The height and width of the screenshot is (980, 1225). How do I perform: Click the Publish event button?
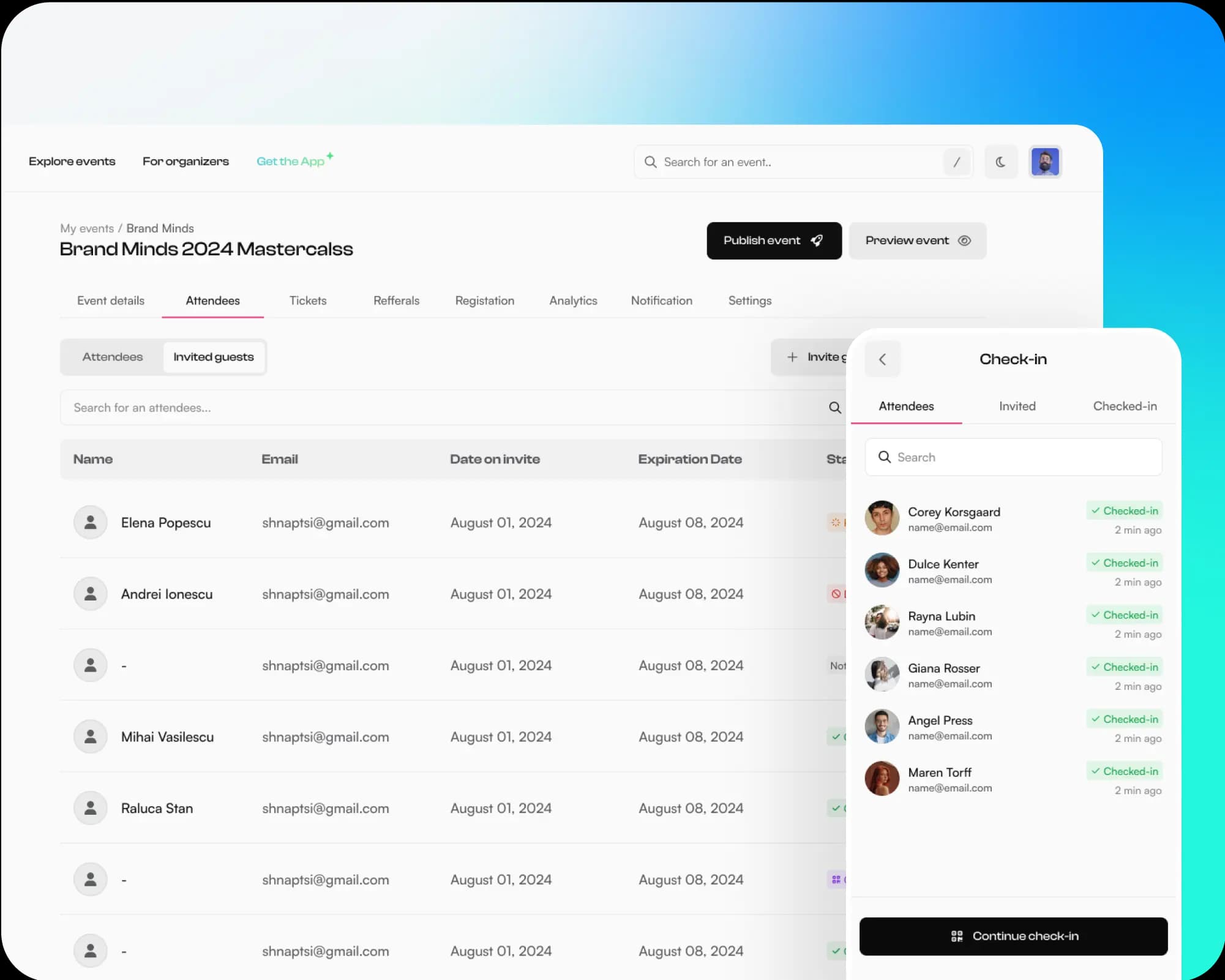pos(774,241)
